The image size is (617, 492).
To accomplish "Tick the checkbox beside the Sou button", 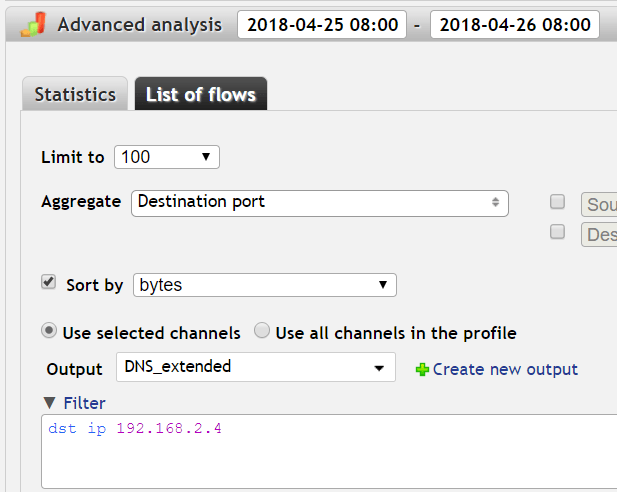I will click(x=558, y=202).
